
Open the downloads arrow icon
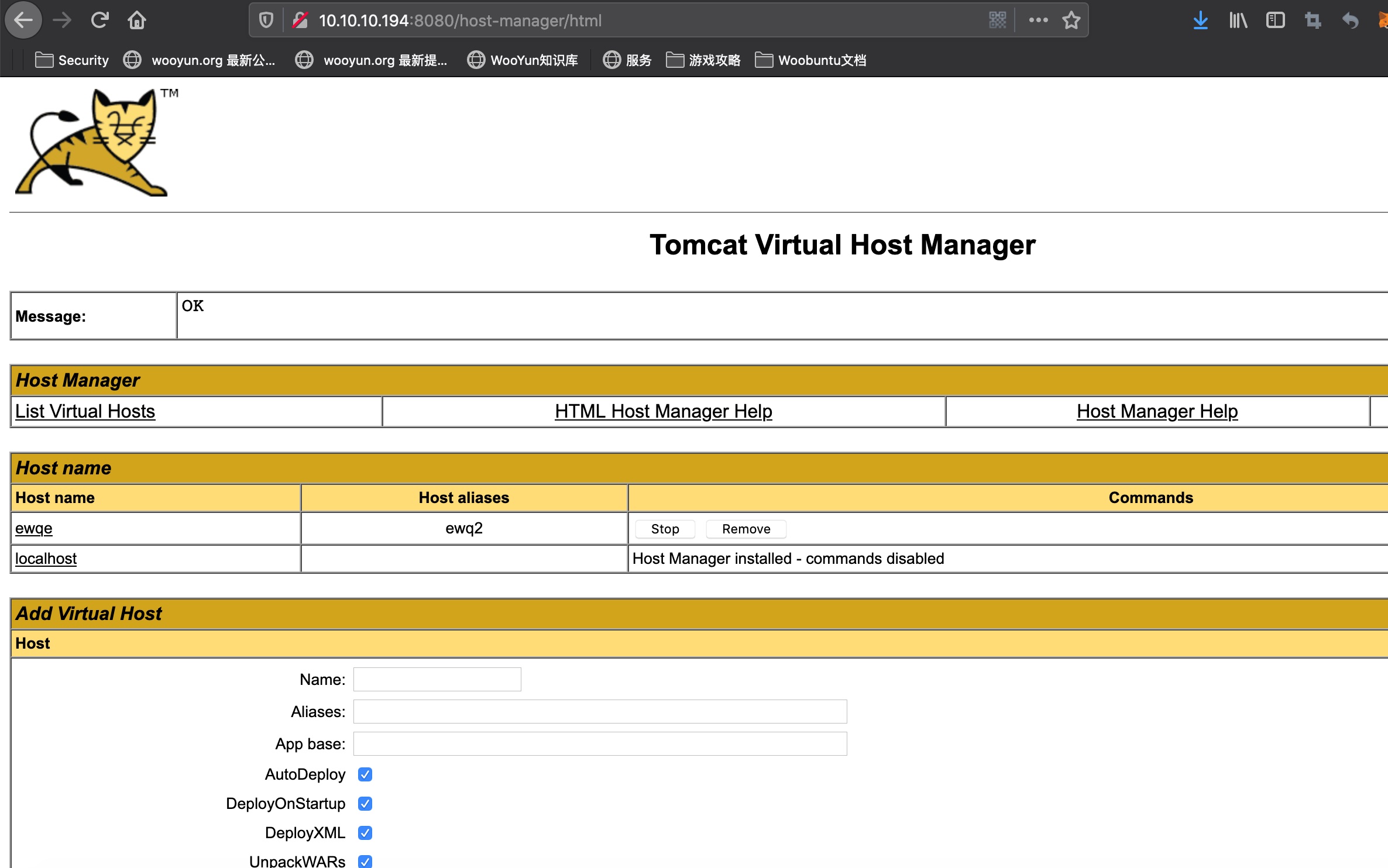coord(1200,20)
